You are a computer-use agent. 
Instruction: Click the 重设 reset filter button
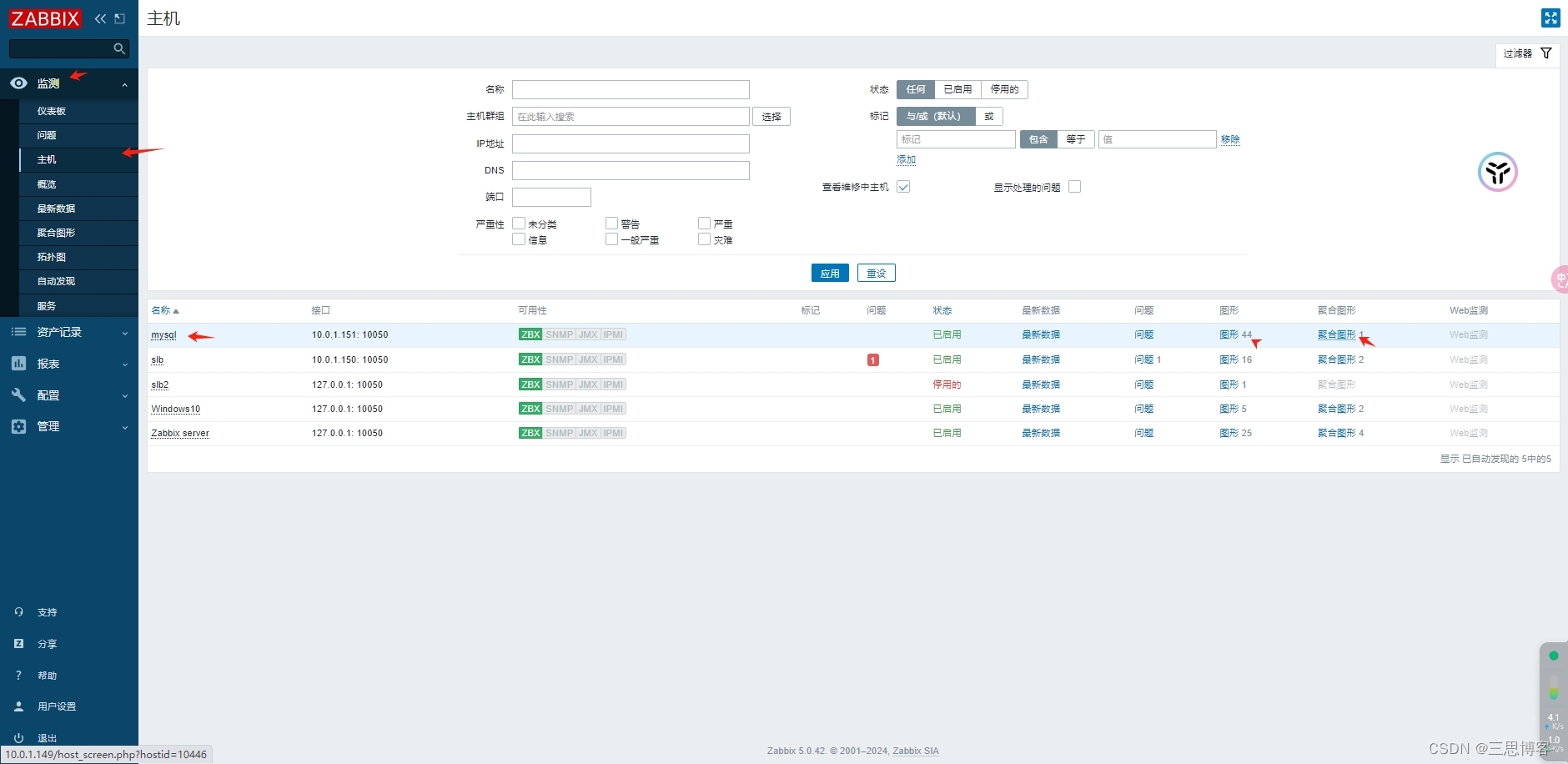click(x=876, y=273)
